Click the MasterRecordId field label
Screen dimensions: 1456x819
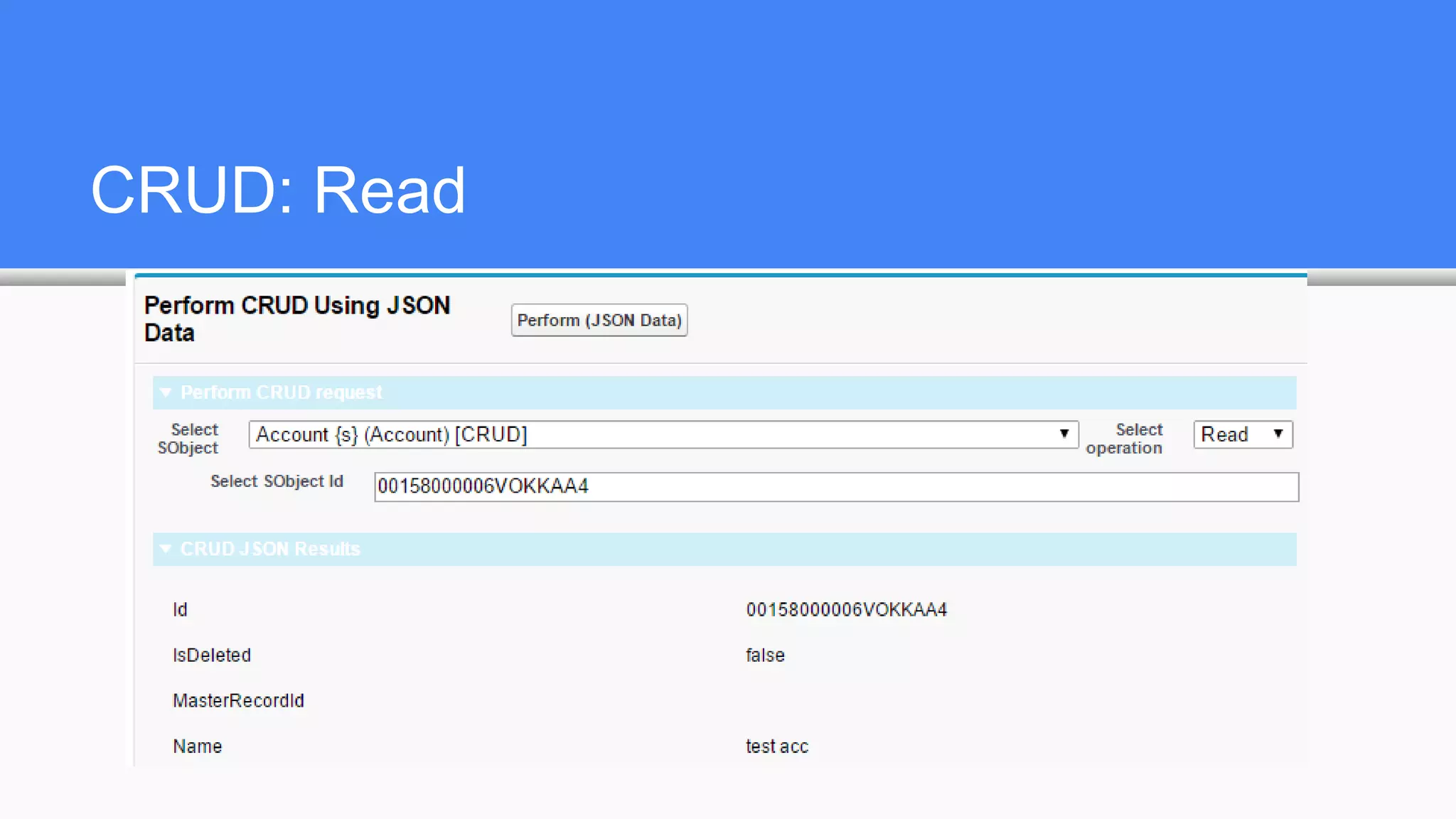pos(238,701)
